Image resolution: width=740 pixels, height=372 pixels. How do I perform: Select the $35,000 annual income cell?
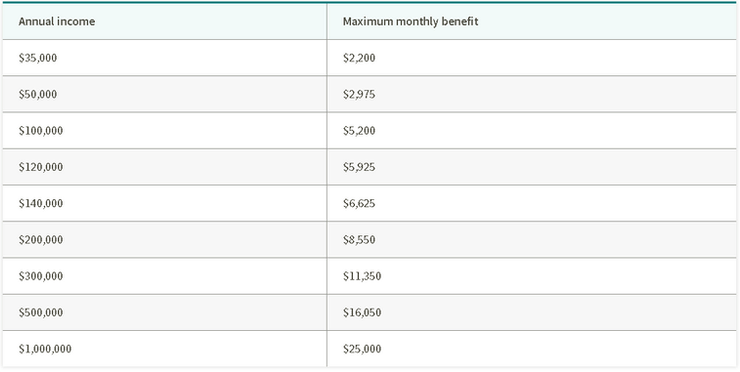(164, 58)
